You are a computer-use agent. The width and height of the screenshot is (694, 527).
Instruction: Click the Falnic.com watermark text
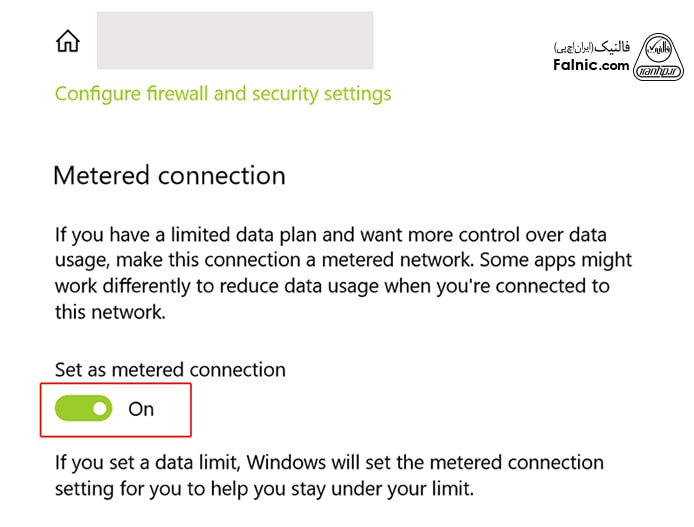tap(591, 65)
